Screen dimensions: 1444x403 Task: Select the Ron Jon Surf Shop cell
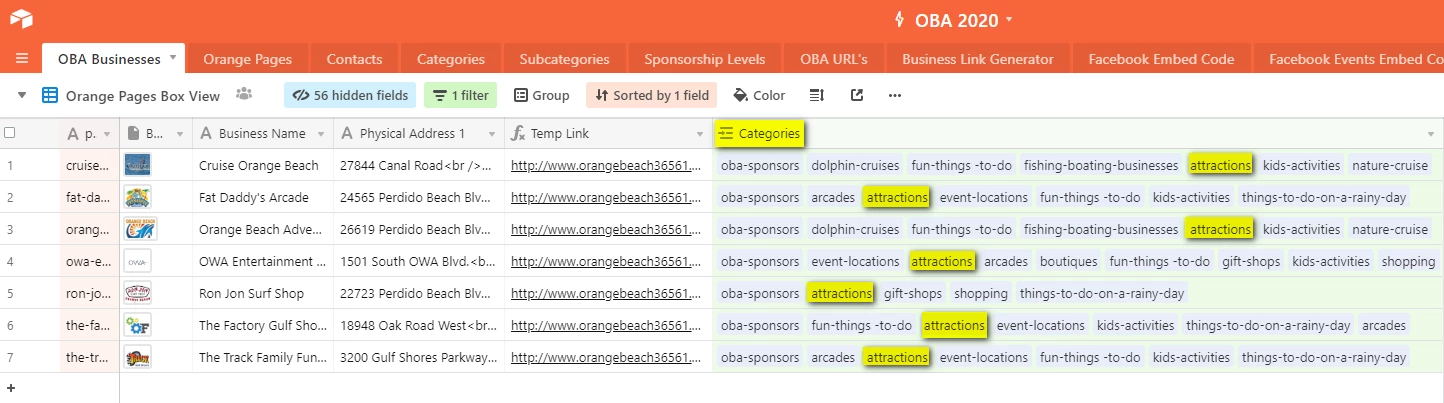263,293
